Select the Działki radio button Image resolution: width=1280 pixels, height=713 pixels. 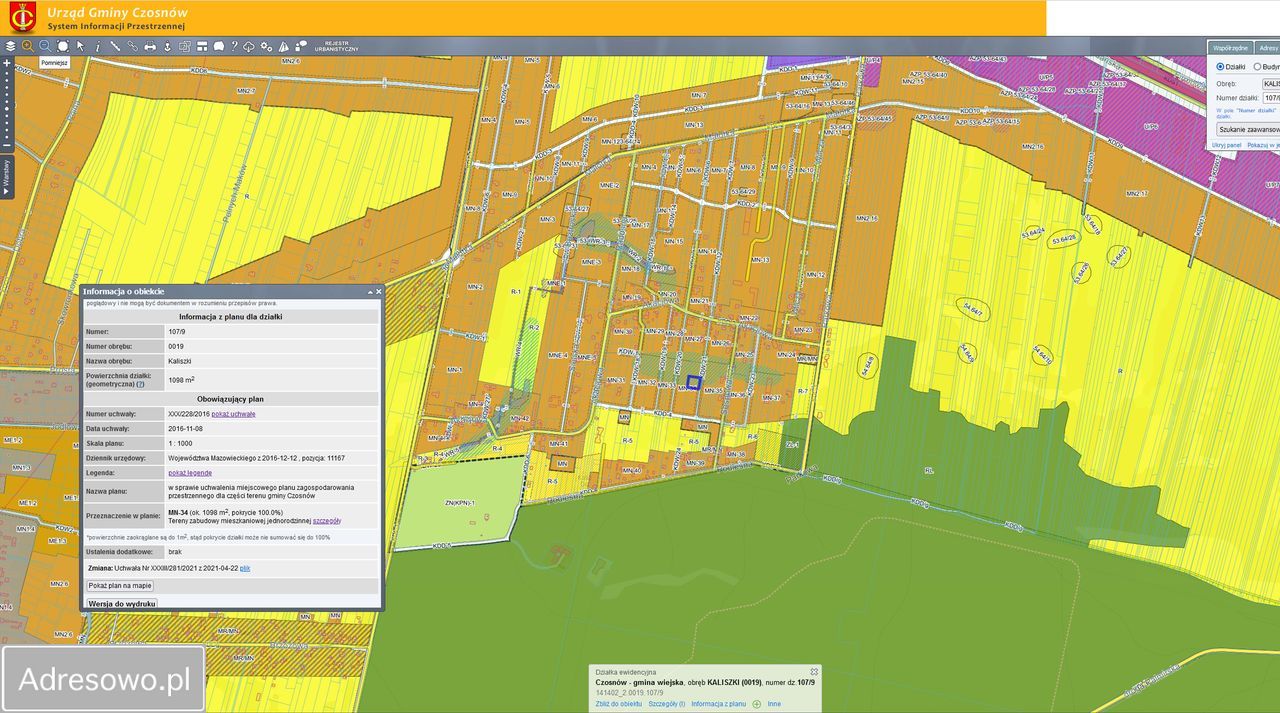click(x=1220, y=67)
